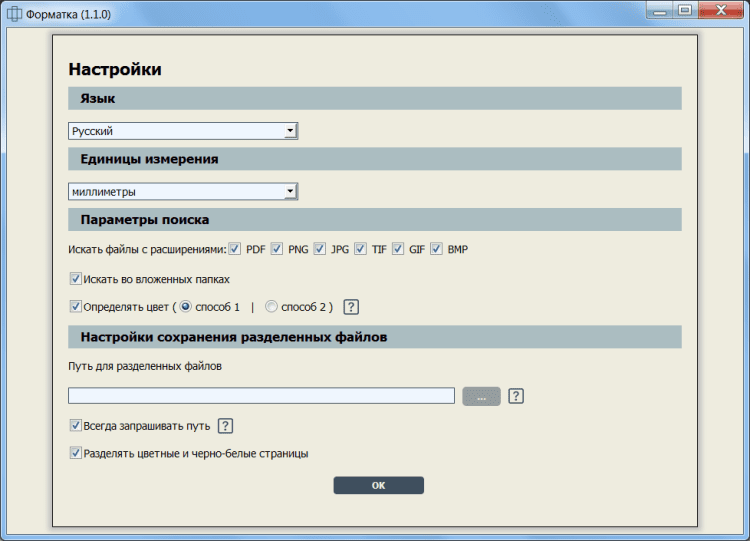Select the 'способ 1' radio button
The image size is (750, 541).
pos(186,307)
